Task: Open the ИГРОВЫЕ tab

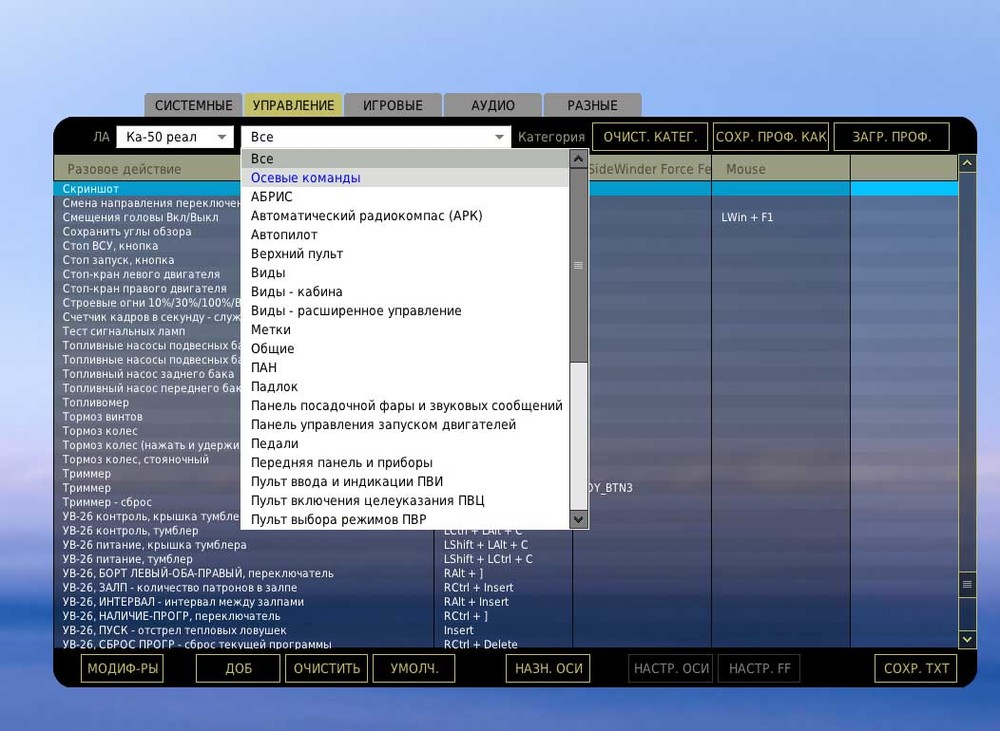Action: pos(393,105)
